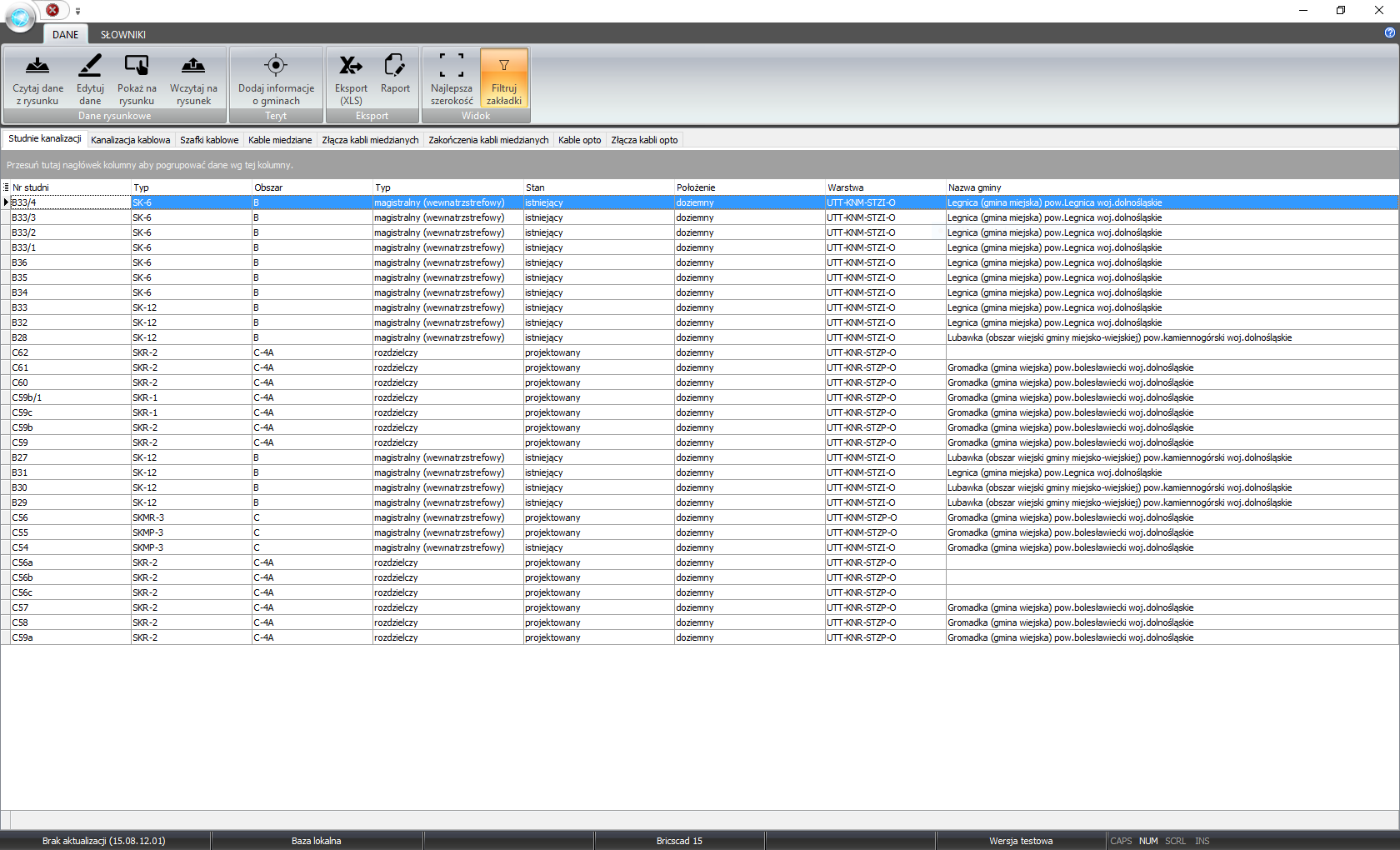The width and height of the screenshot is (1400, 850).
Task: Open the blue help question mark icon
Action: [1389, 32]
